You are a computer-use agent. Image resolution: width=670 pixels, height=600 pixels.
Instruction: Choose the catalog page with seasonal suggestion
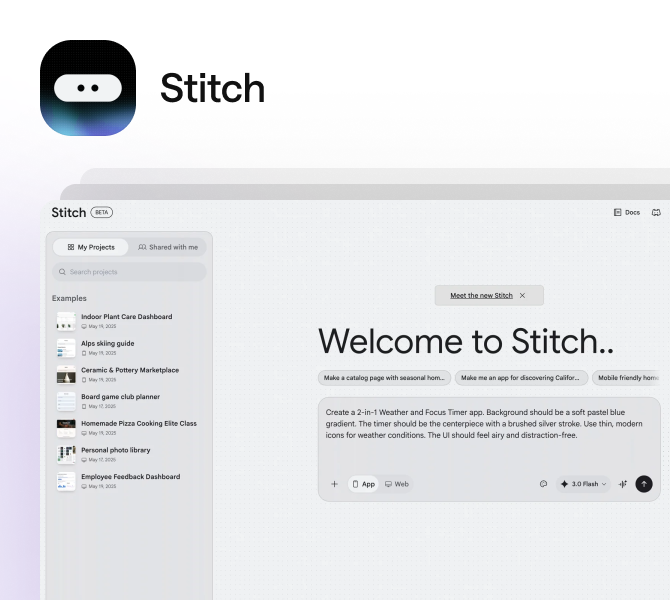[x=384, y=378]
